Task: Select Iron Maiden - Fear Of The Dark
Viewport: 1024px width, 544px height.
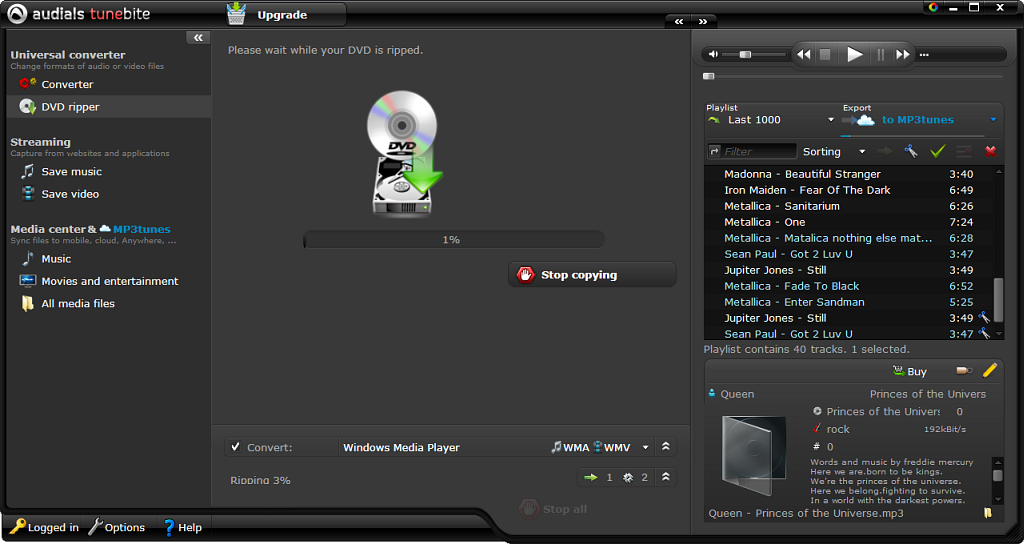Action: coord(849,190)
